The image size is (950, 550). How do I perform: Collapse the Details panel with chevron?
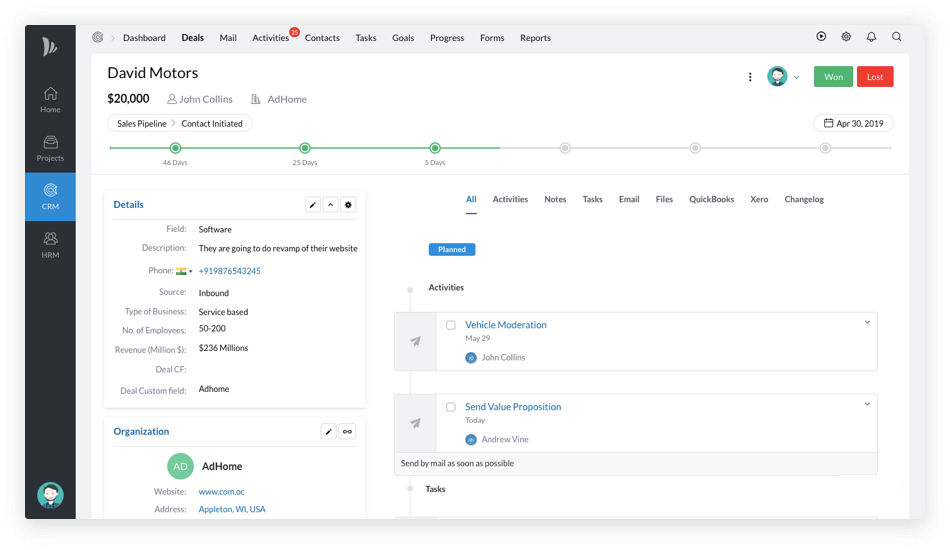click(331, 205)
